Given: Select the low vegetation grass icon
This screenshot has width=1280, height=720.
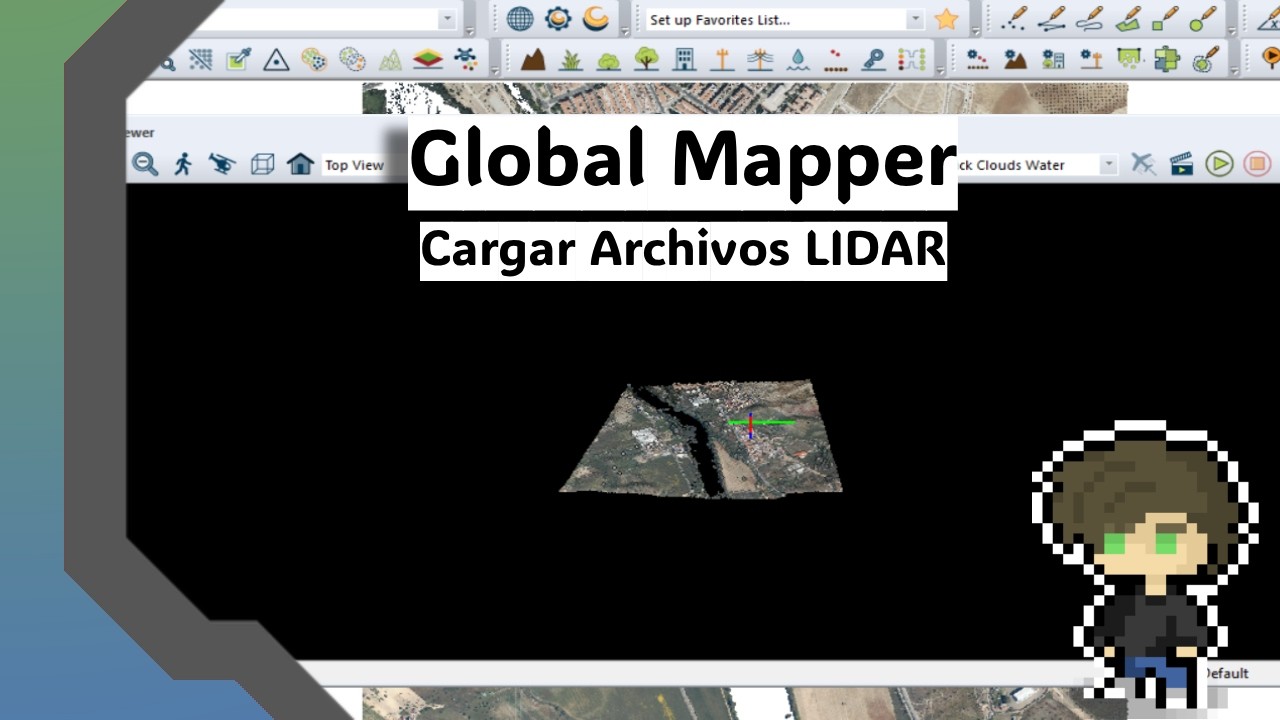Looking at the screenshot, I should (571, 60).
